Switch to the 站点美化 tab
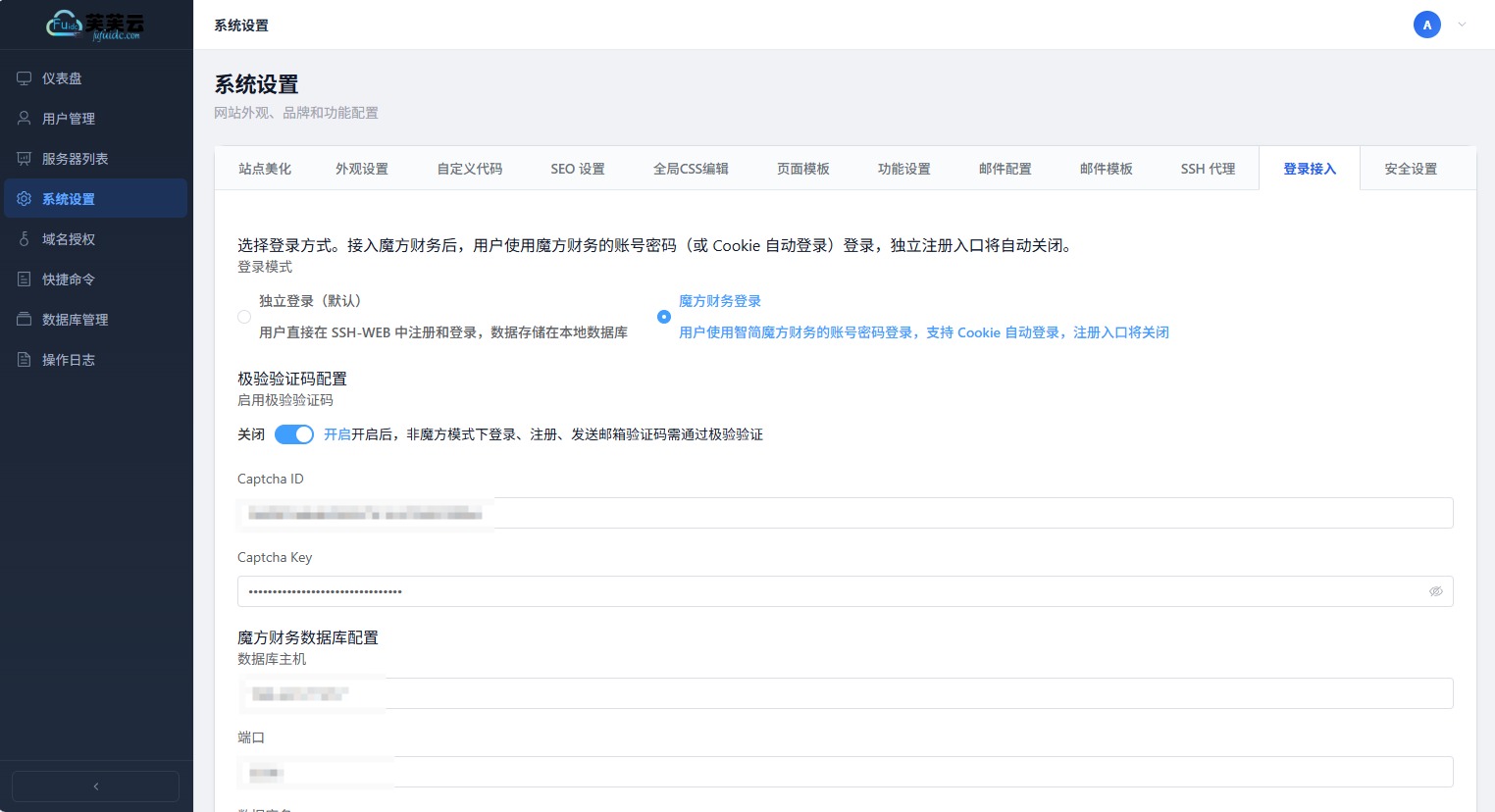The height and width of the screenshot is (812, 1495). pos(265,169)
